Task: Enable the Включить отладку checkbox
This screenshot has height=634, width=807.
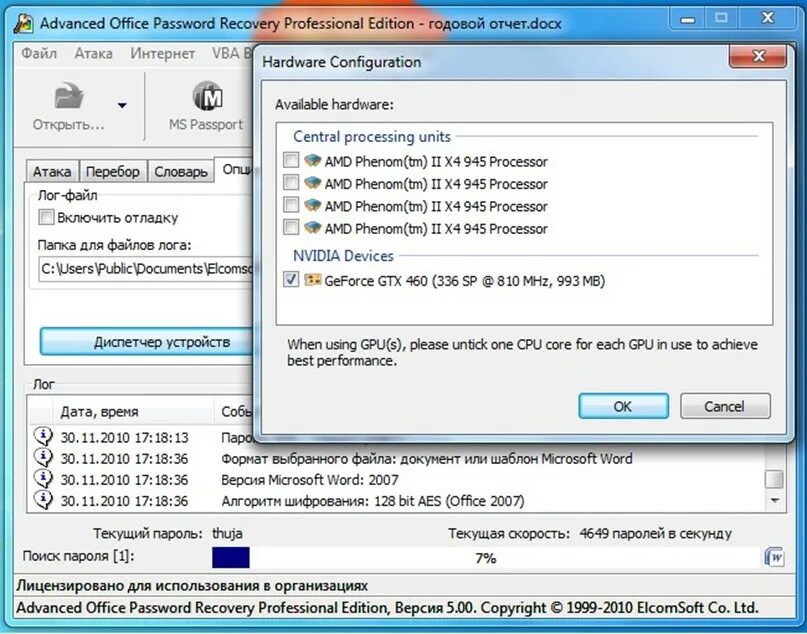Action: tap(46, 217)
